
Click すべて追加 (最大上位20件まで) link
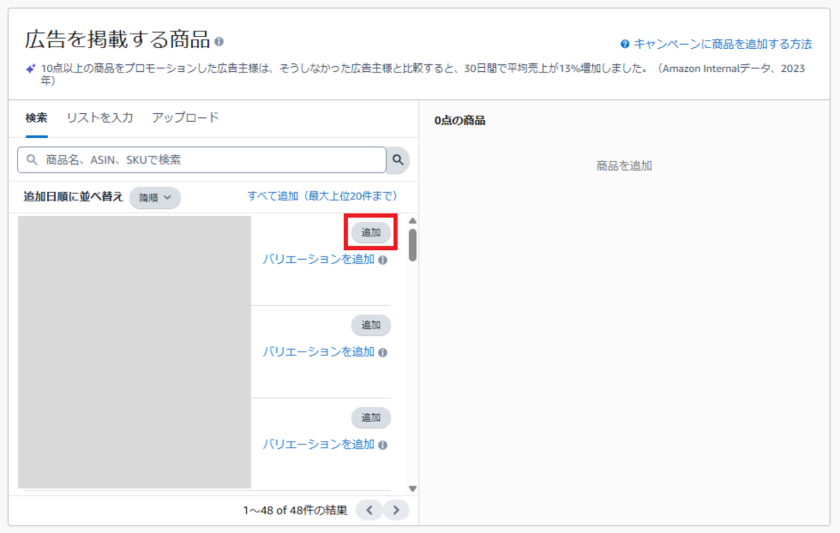[322, 196]
